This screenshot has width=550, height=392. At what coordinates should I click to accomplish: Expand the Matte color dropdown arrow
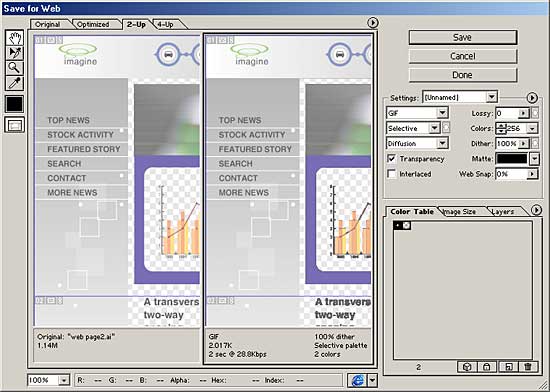(534, 159)
